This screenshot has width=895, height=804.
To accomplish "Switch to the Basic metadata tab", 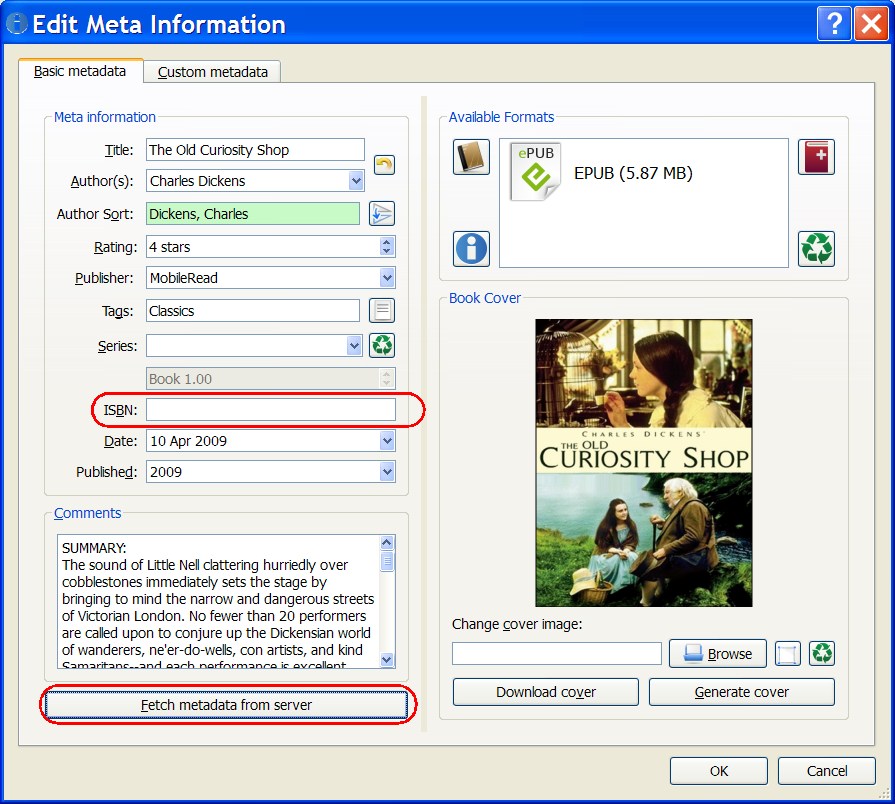I will pos(80,71).
